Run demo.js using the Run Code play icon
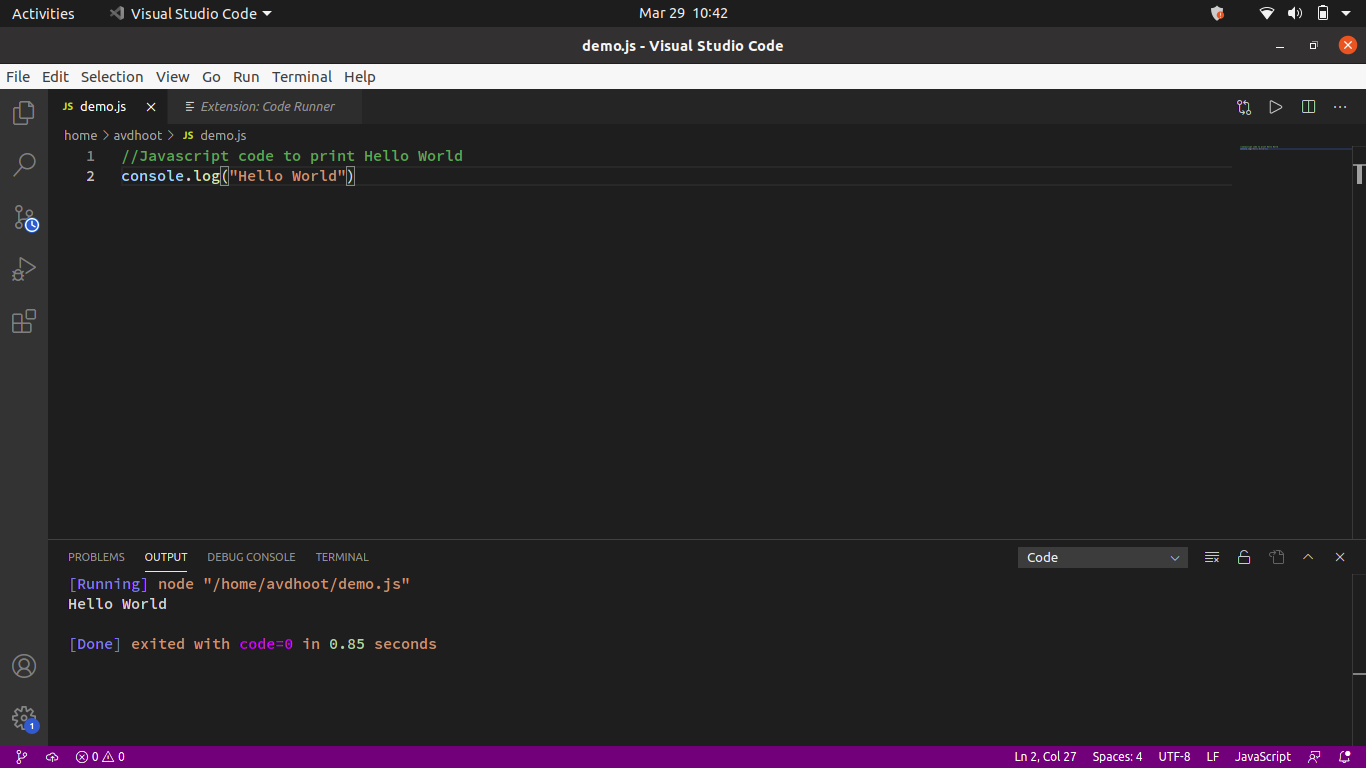 coord(1275,106)
